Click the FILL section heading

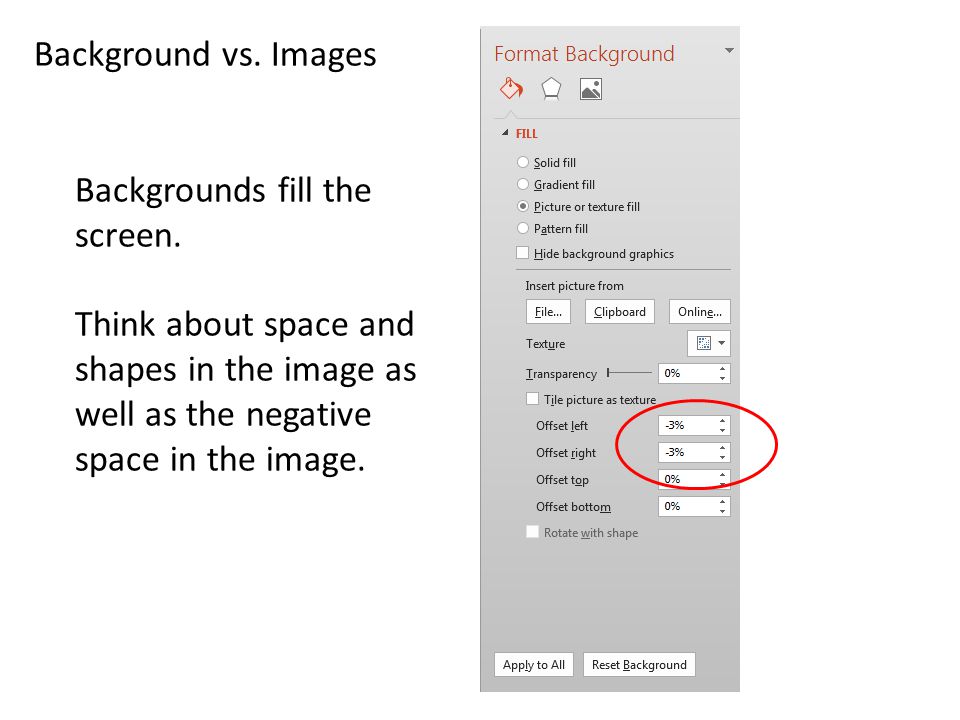click(x=527, y=133)
